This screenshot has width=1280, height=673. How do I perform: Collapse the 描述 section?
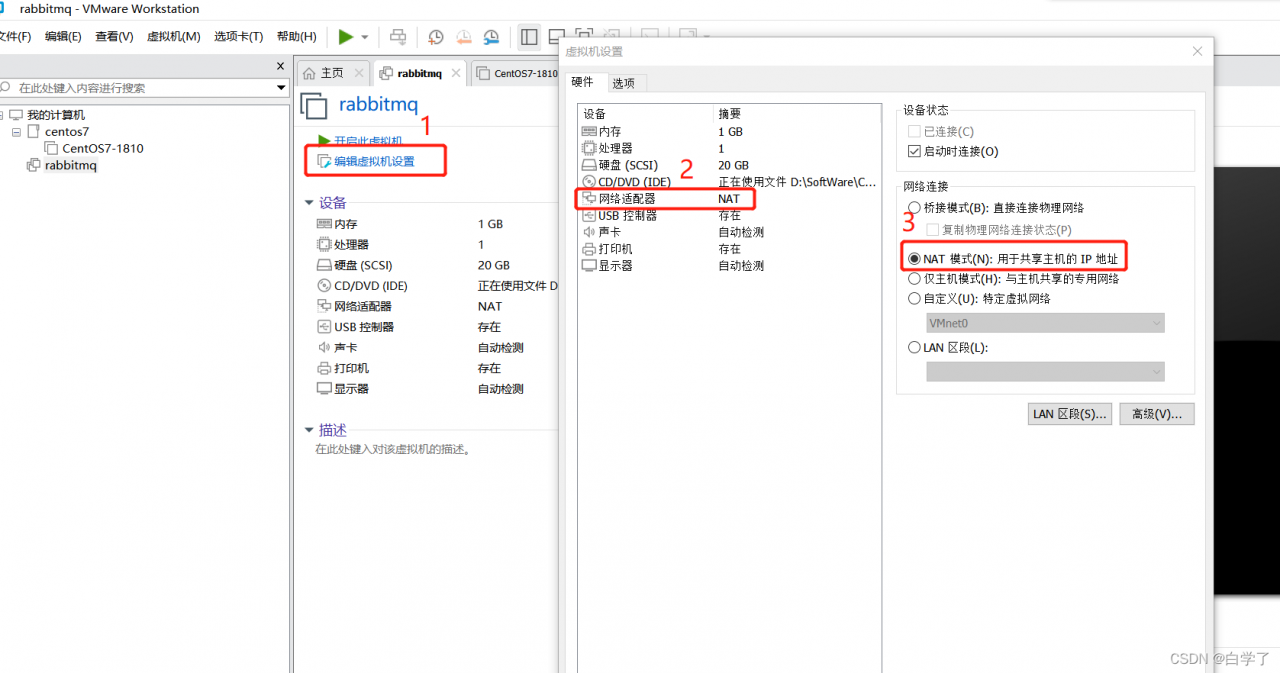point(308,430)
